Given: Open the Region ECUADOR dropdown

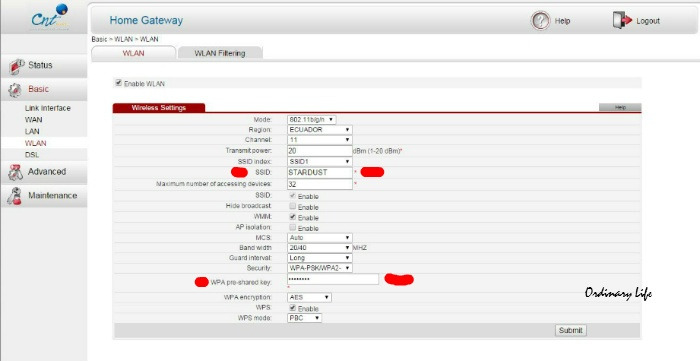Looking at the screenshot, I should pos(320,130).
